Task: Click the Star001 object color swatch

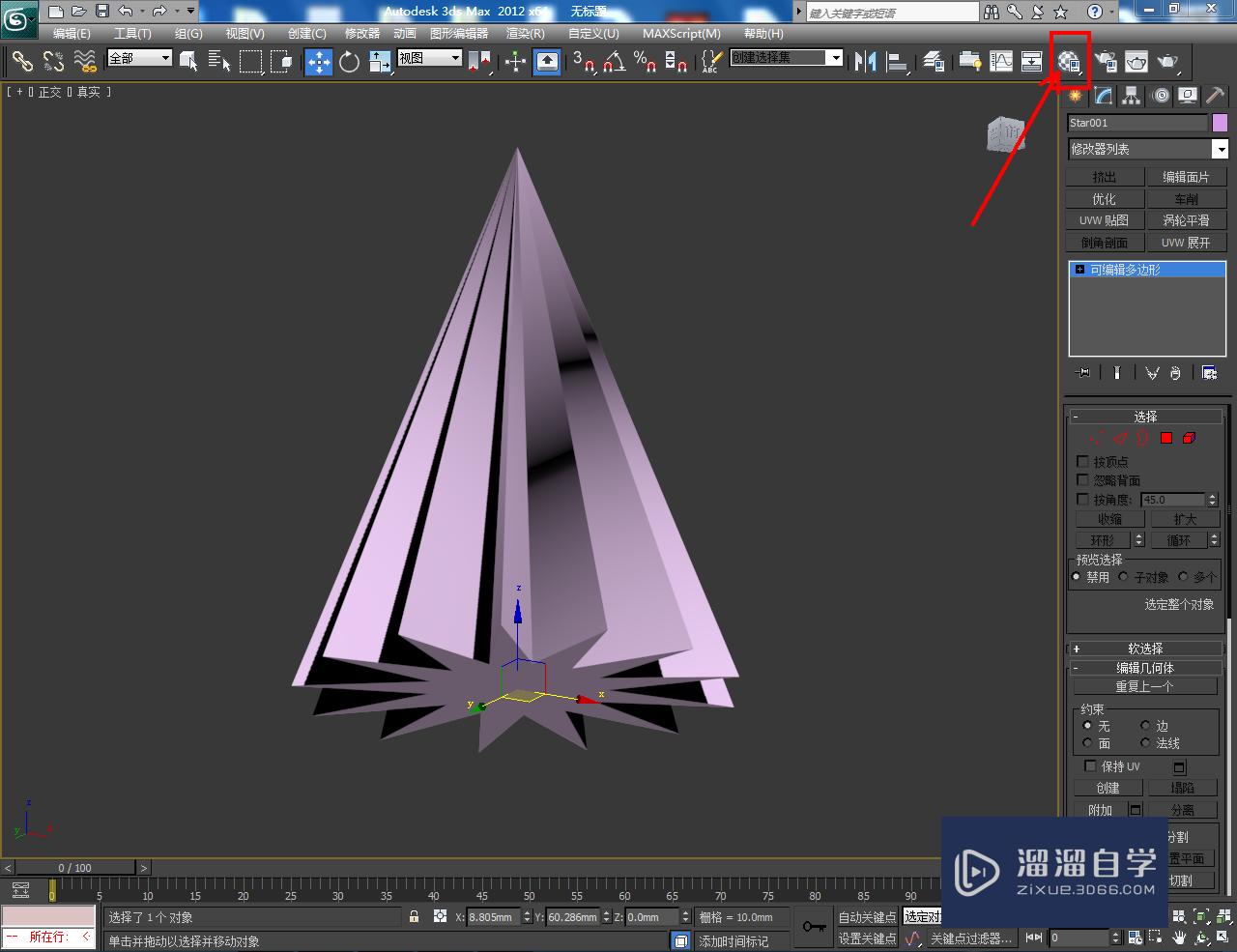Action: click(x=1220, y=123)
